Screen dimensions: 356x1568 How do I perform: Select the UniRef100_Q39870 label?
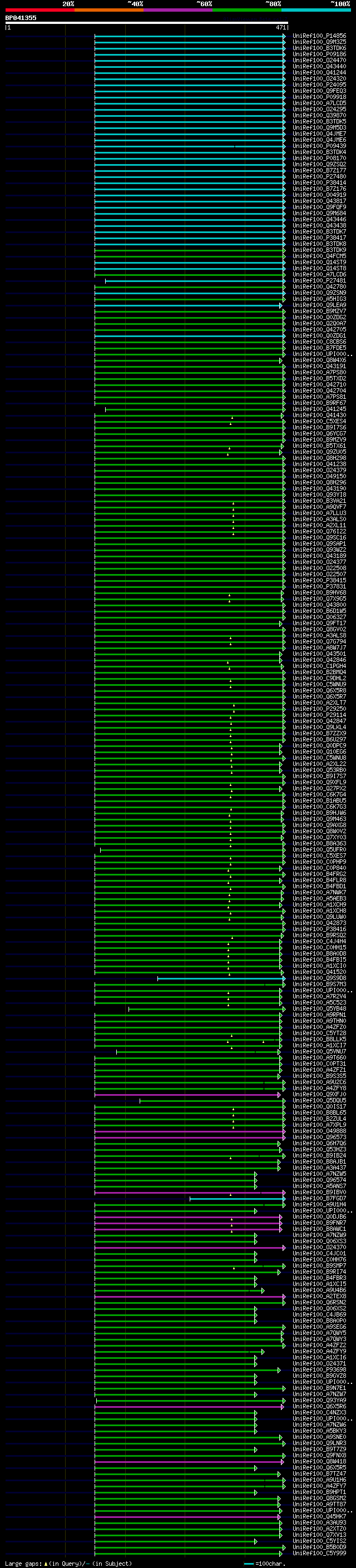point(319,116)
